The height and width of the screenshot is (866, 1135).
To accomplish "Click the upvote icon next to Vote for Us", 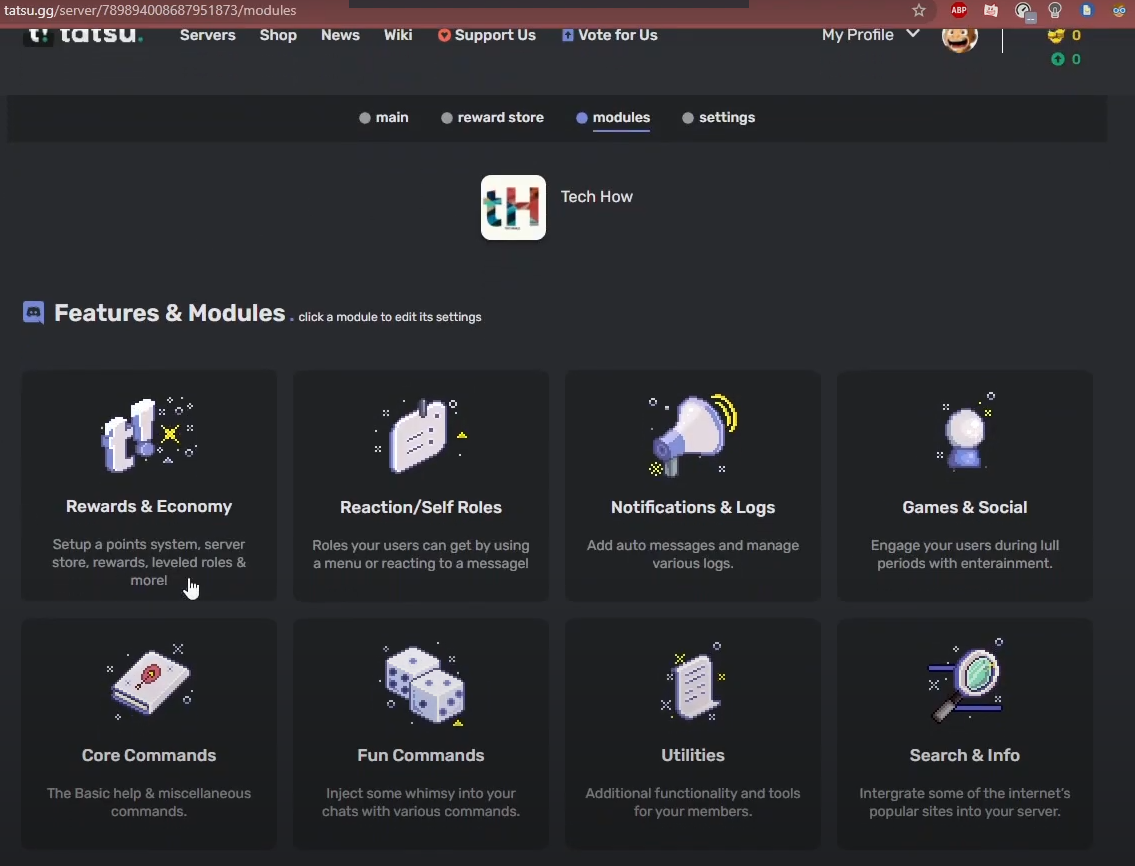I will point(568,35).
